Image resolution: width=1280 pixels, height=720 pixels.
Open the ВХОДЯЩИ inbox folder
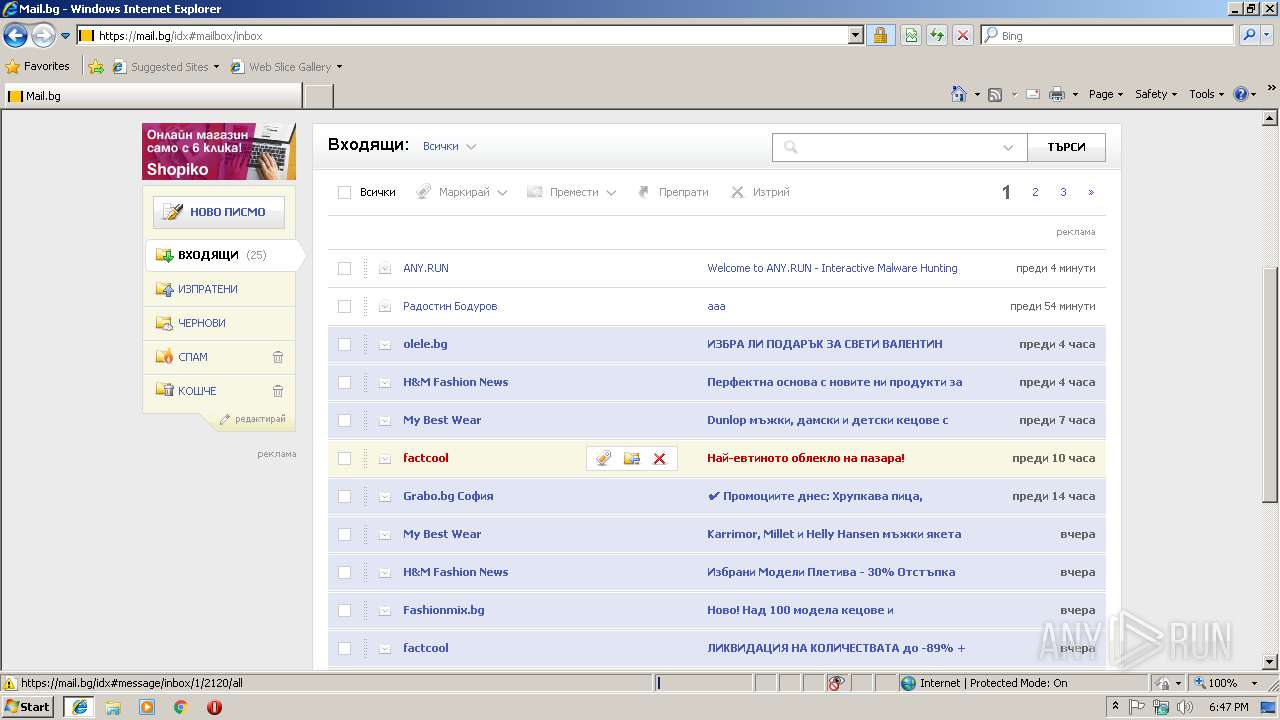pyautogui.click(x=221, y=255)
